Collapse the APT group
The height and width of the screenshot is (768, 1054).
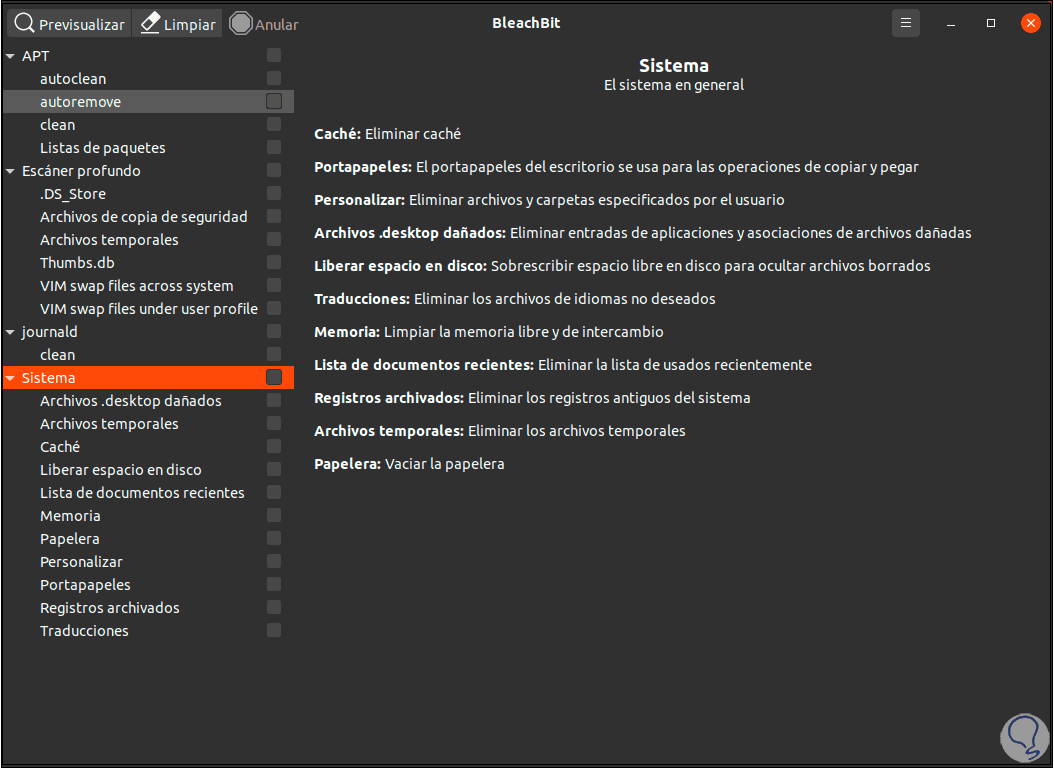click(x=11, y=56)
